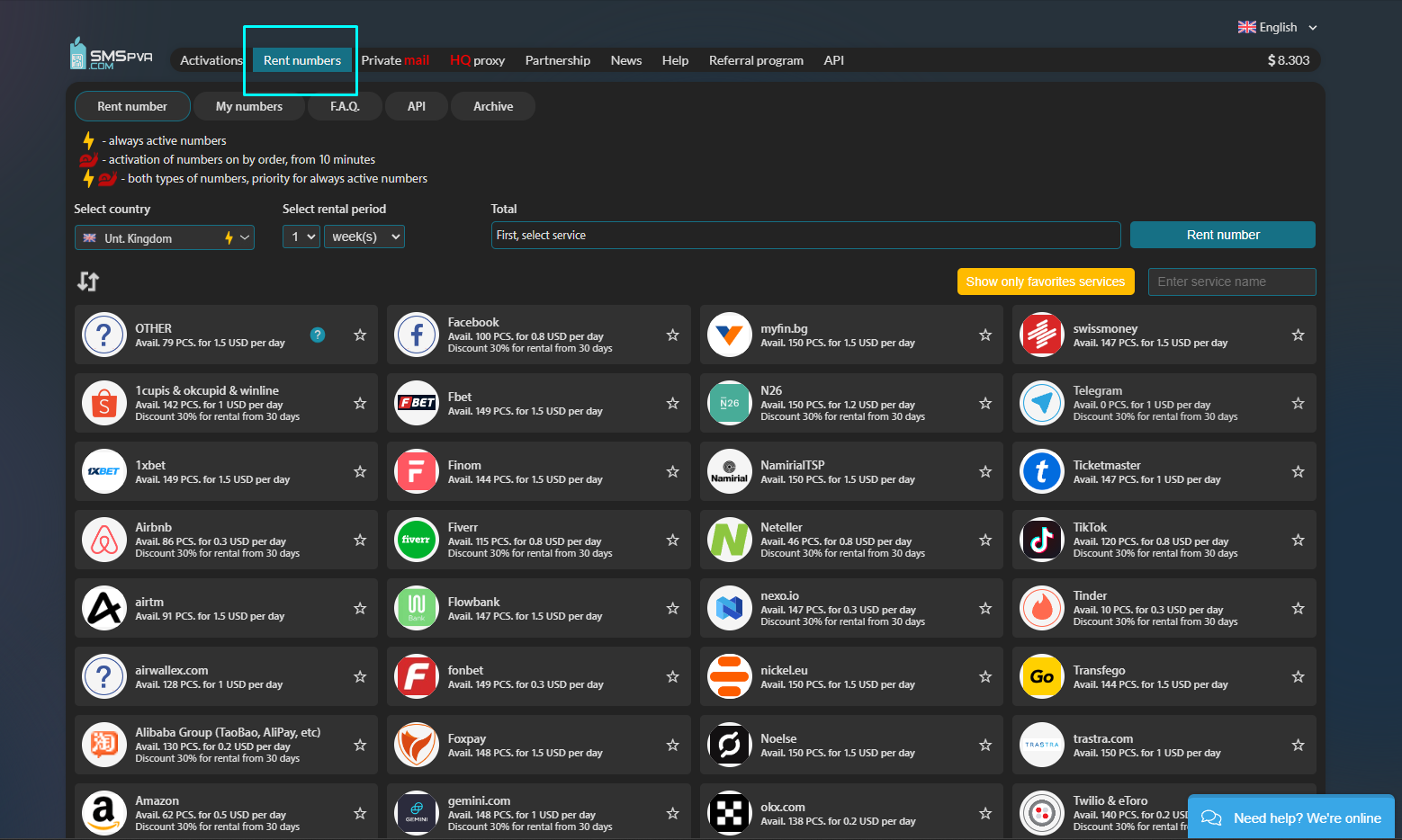Select the Noelse service icon
This screenshot has width=1402, height=840.
[x=730, y=745]
